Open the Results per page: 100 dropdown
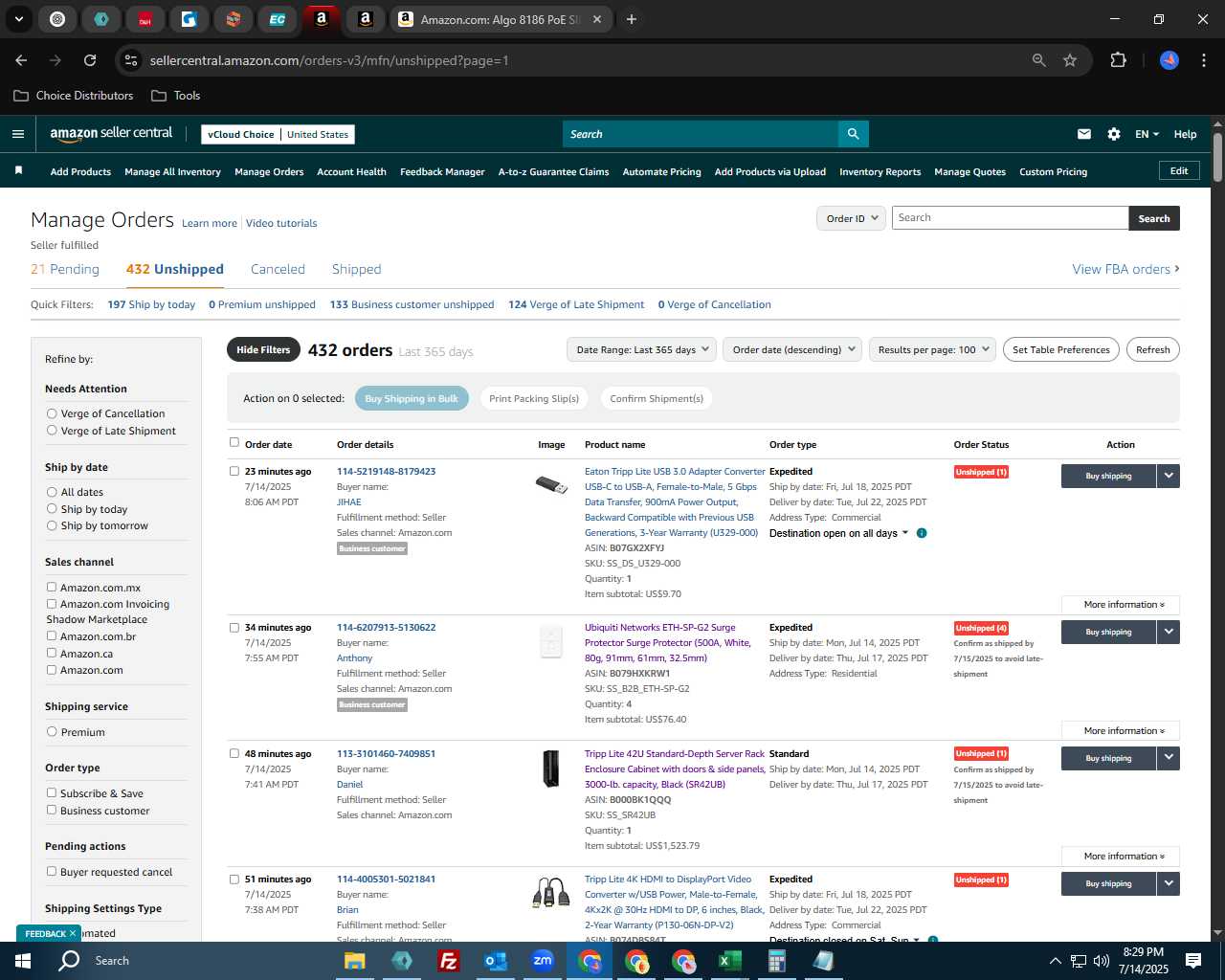Screen dimensions: 1225x980 click(x=932, y=349)
